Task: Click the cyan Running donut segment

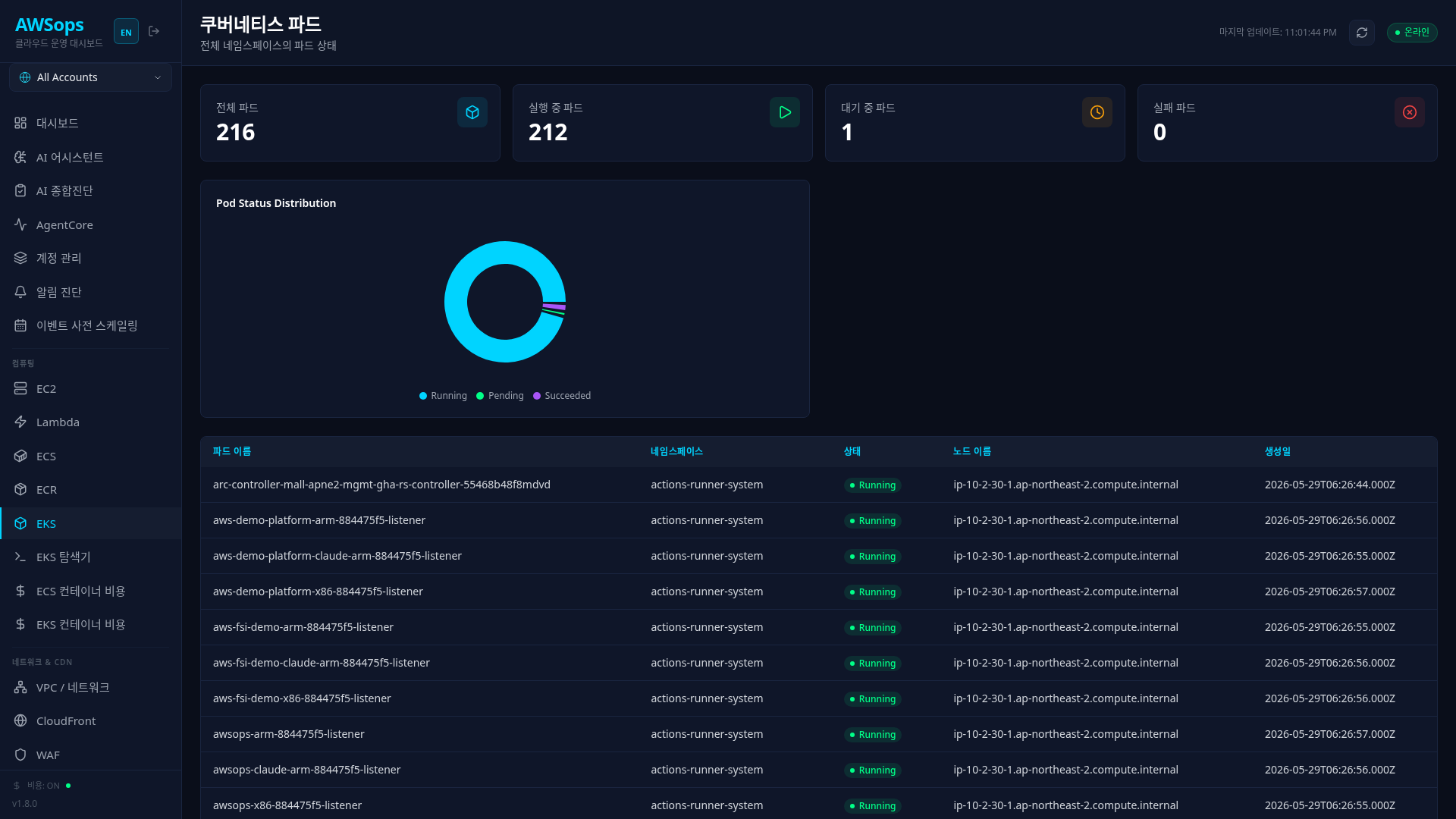Action: 456,302
